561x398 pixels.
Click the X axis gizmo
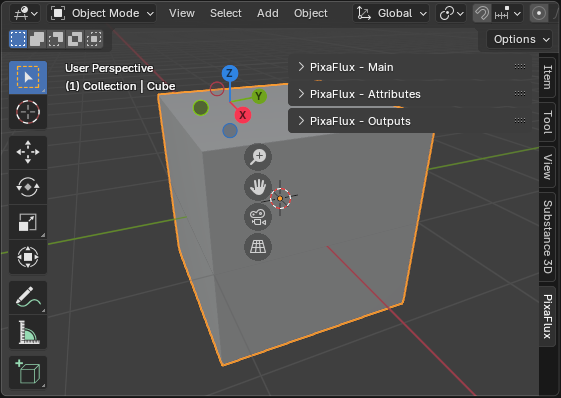coord(243,115)
